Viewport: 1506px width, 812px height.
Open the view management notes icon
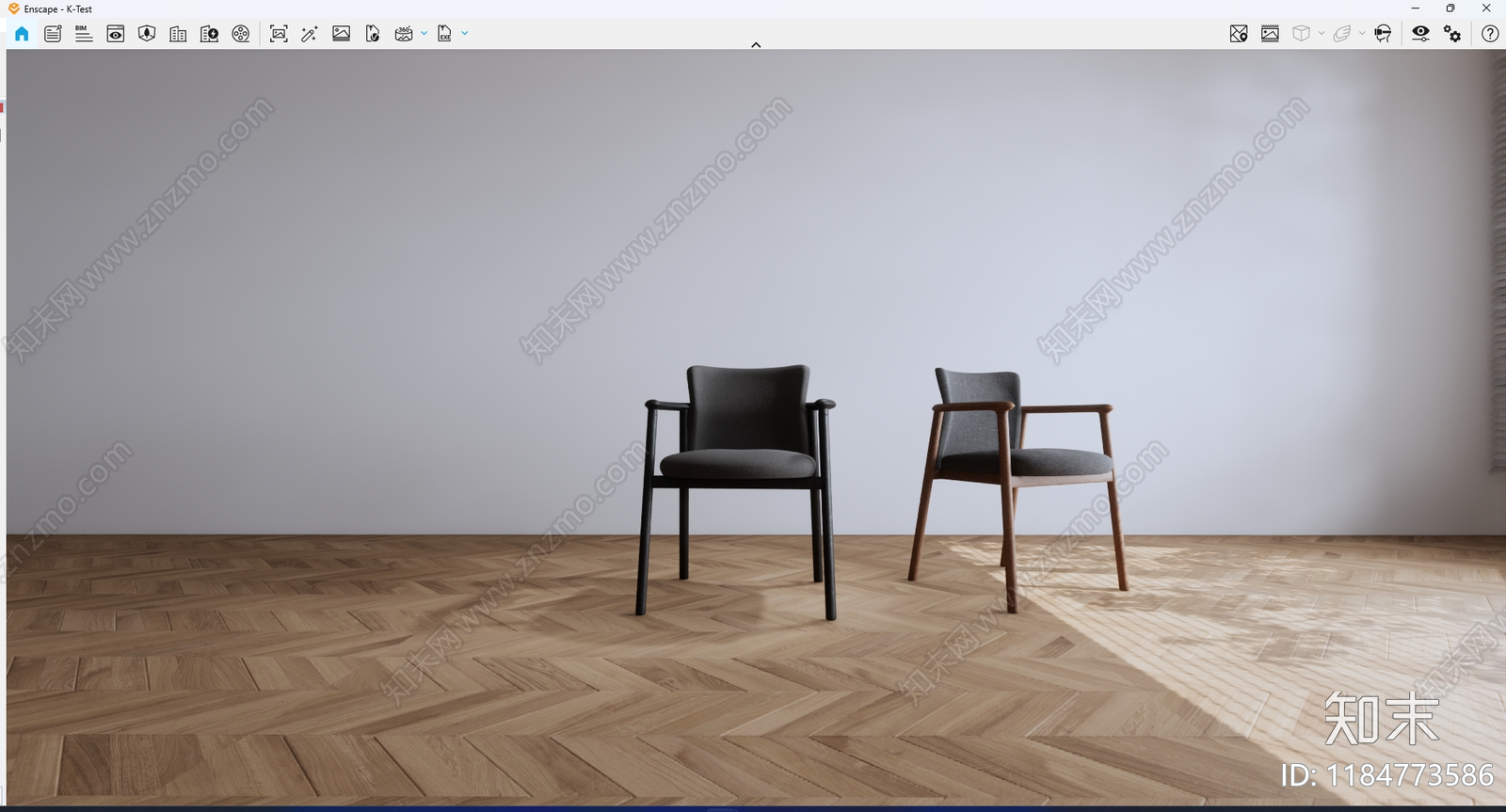tap(53, 34)
